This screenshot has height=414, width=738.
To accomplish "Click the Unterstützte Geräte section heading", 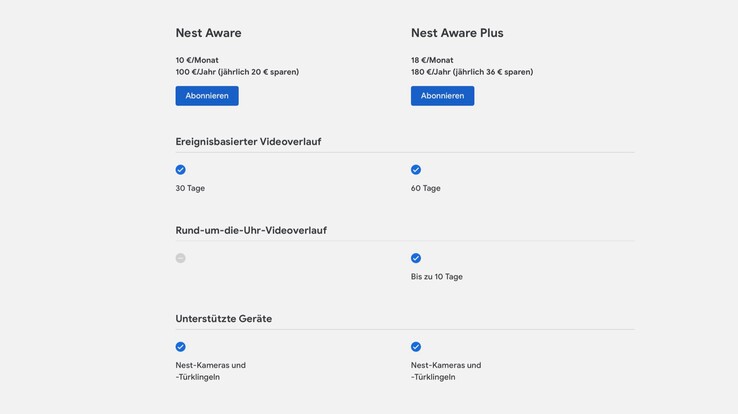I will tap(224, 319).
